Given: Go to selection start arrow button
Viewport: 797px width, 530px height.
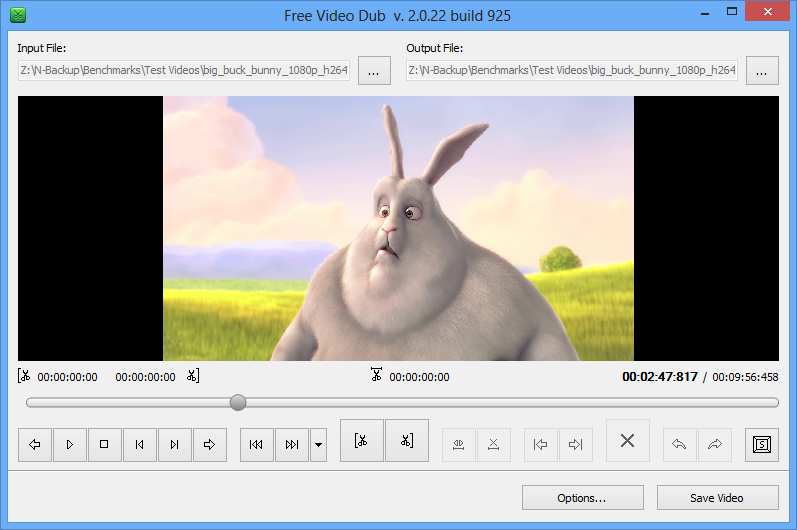Looking at the screenshot, I should click(x=540, y=445).
